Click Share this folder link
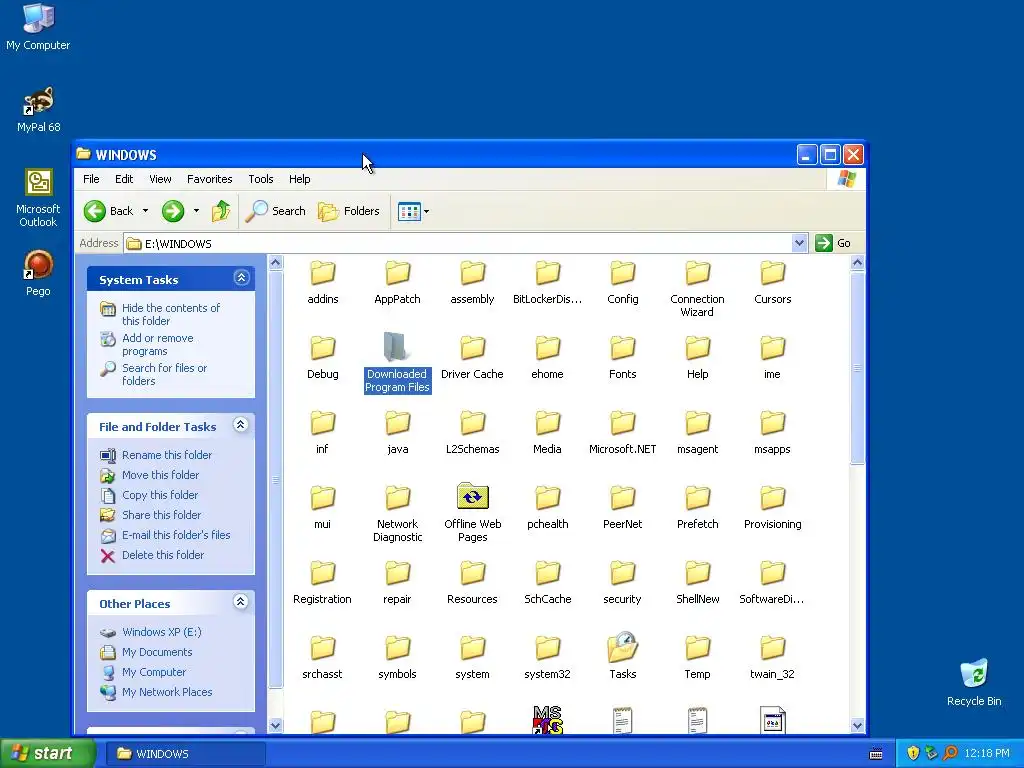 (162, 515)
